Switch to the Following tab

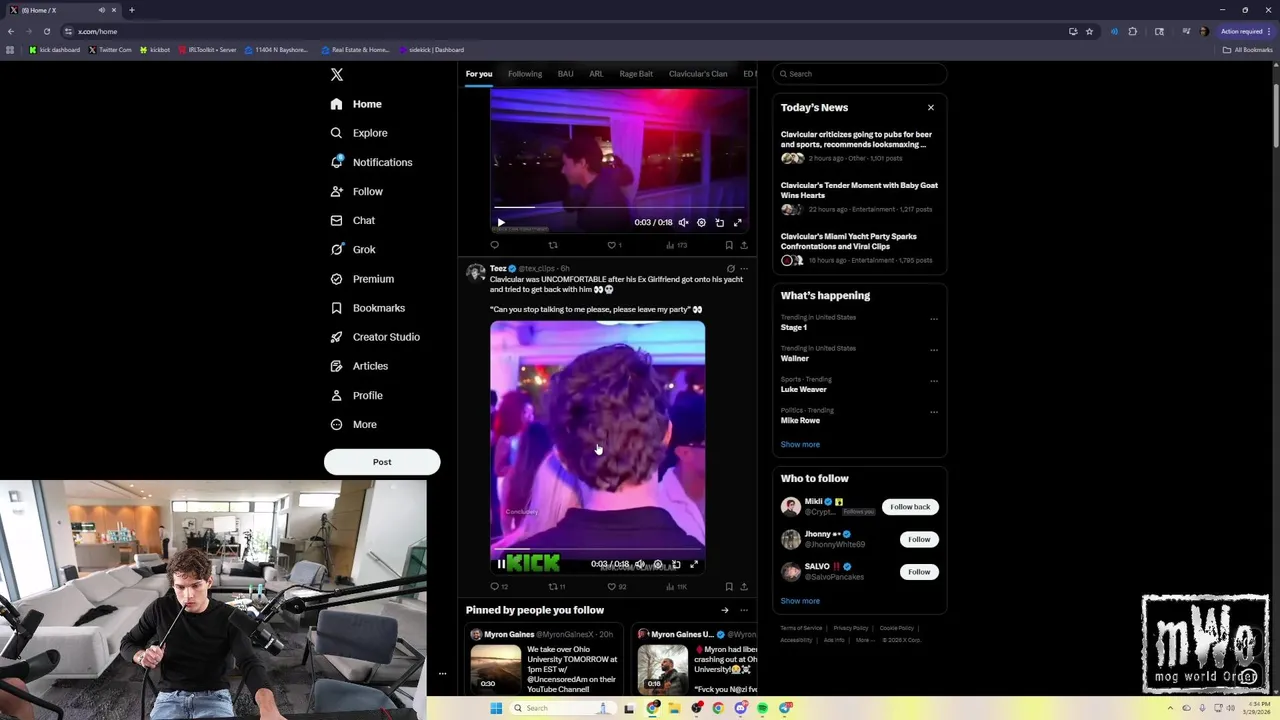coord(525,74)
